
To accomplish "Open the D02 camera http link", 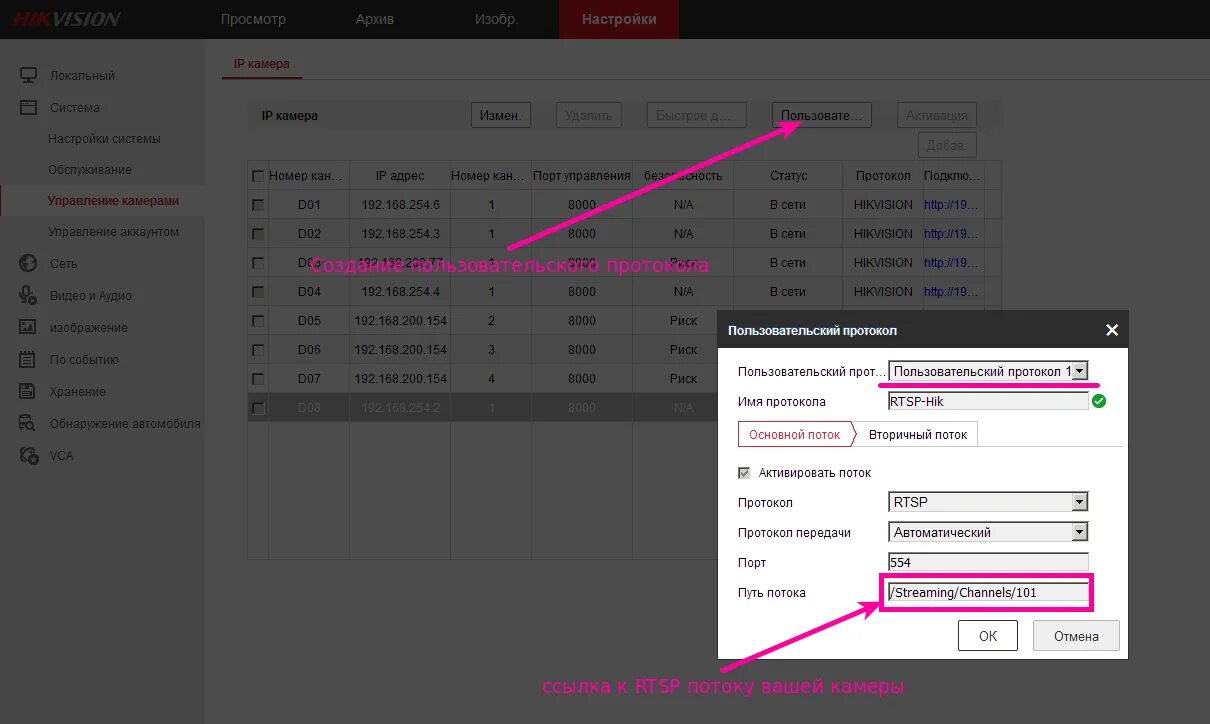I will tap(951, 234).
